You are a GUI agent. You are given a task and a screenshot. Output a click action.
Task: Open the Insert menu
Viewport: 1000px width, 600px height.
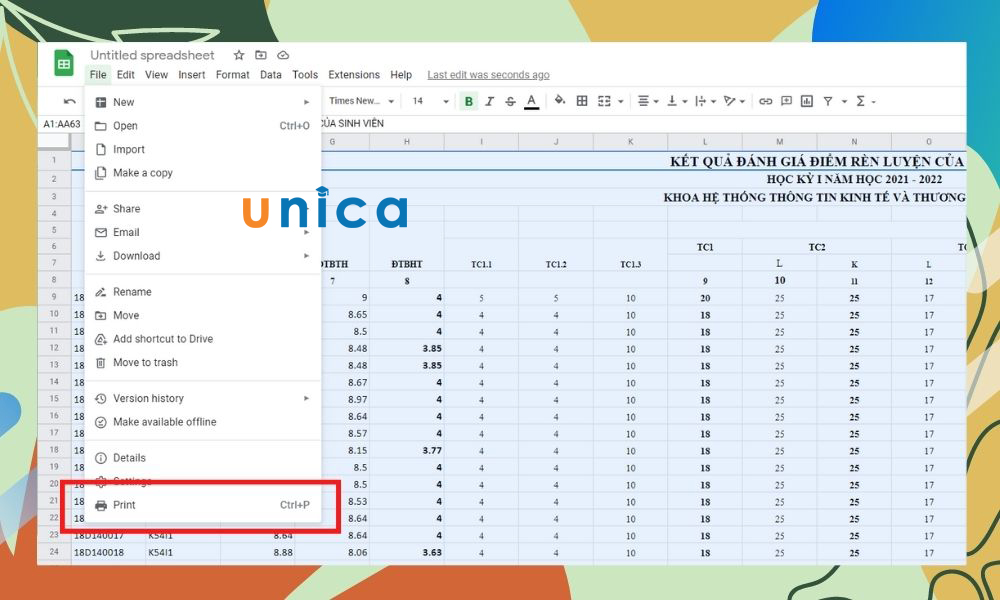pos(191,75)
